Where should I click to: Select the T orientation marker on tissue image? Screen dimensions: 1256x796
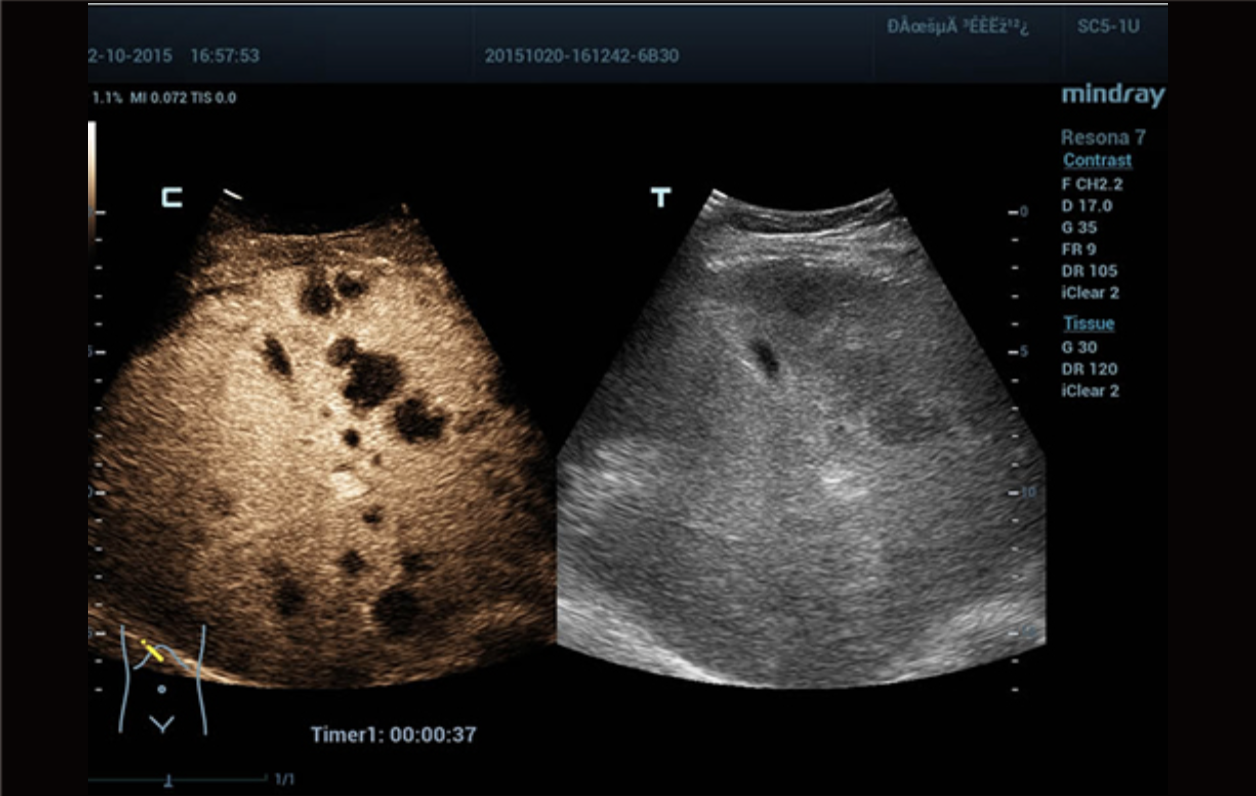pyautogui.click(x=660, y=198)
